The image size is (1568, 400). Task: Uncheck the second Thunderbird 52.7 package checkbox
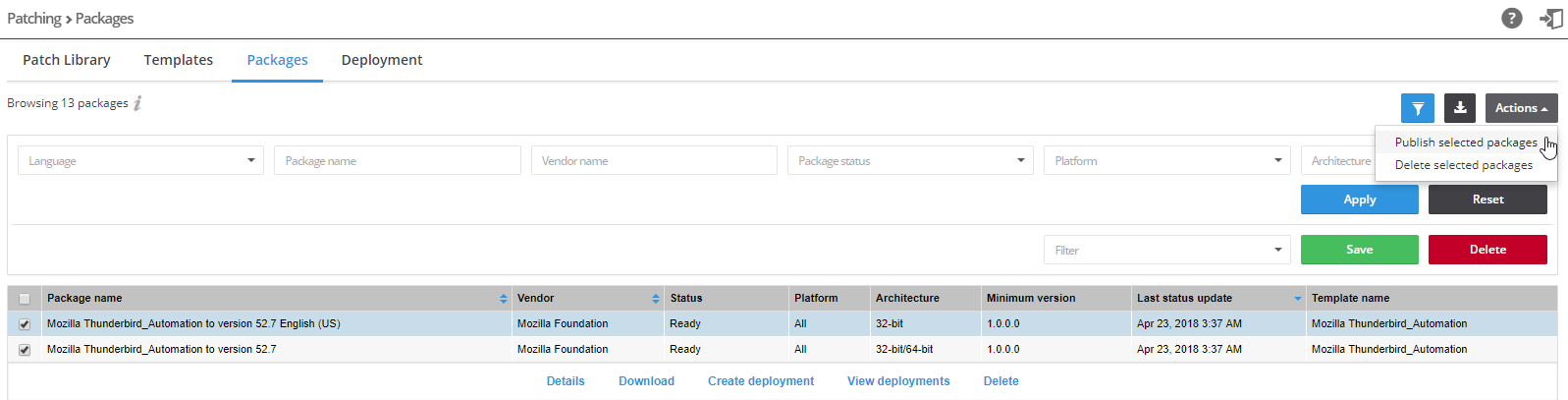click(25, 350)
